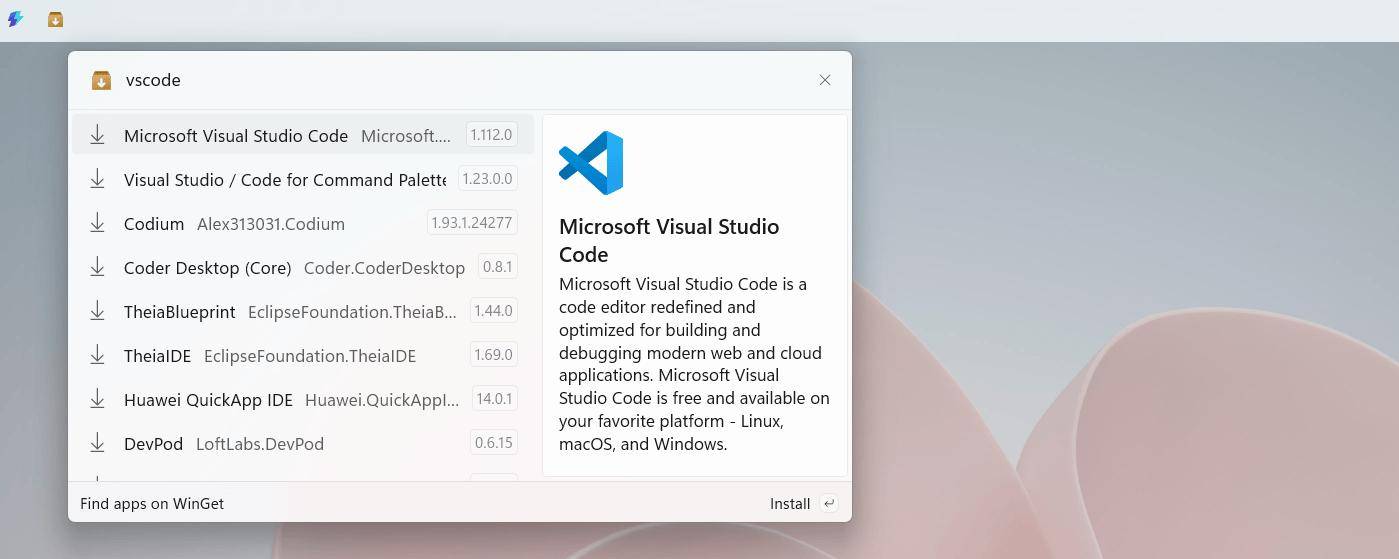The width and height of the screenshot is (1399, 559).
Task: Select Visual Studio / Code for Command Palette
Action: point(285,180)
